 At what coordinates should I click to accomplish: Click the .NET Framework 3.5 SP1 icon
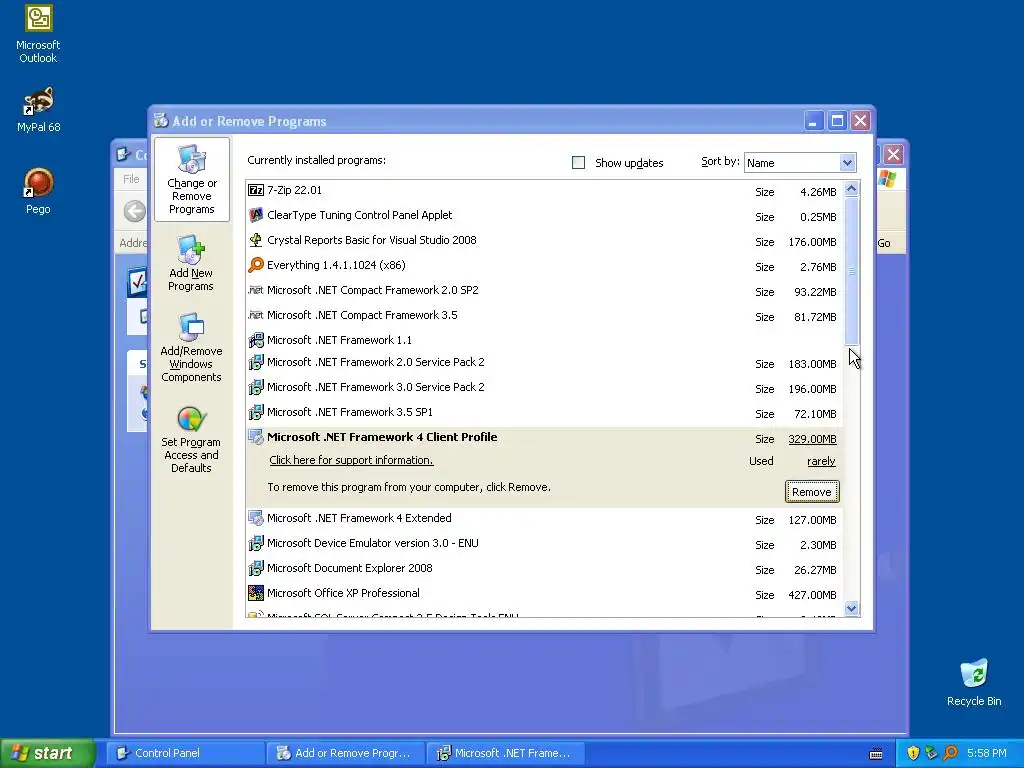[256, 412]
